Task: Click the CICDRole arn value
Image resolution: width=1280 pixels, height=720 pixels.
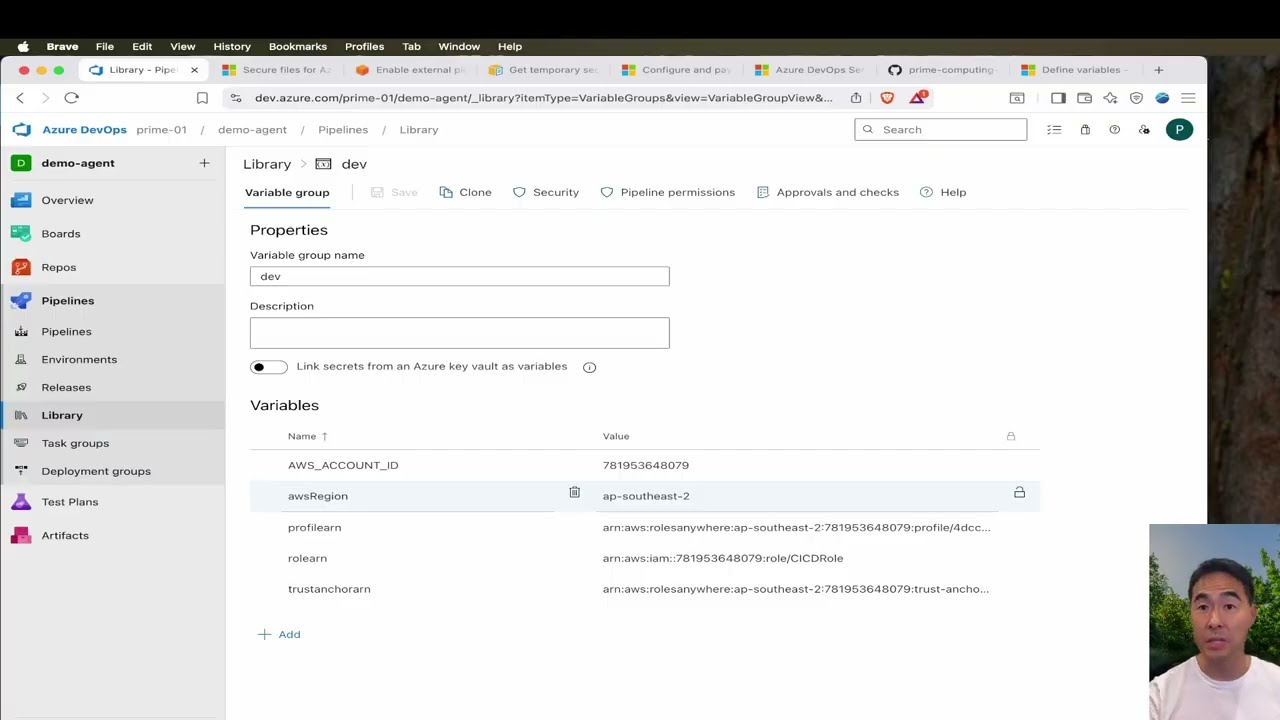Action: [x=722, y=558]
